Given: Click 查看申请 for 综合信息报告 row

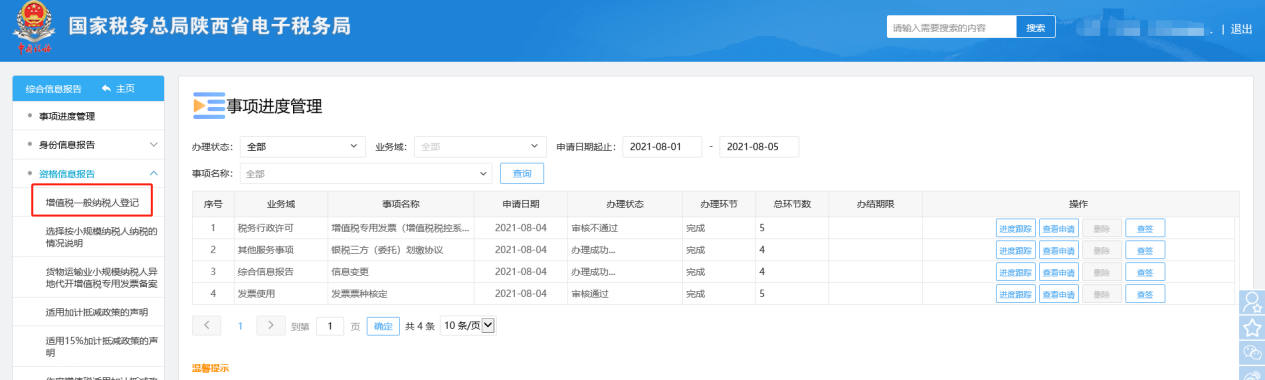Looking at the screenshot, I should tap(1059, 272).
